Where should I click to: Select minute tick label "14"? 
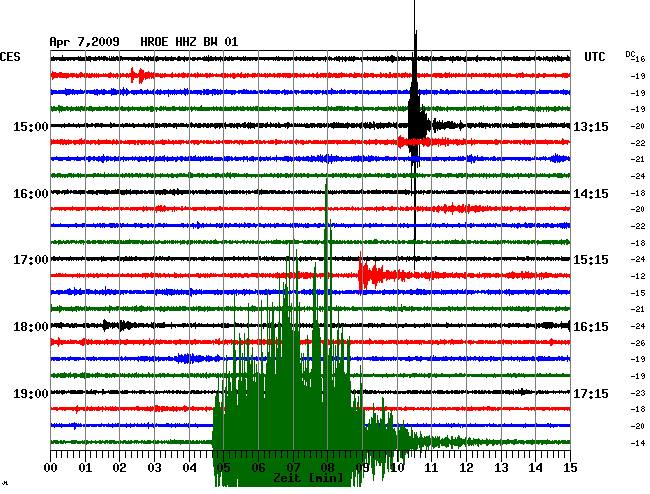pos(535,468)
